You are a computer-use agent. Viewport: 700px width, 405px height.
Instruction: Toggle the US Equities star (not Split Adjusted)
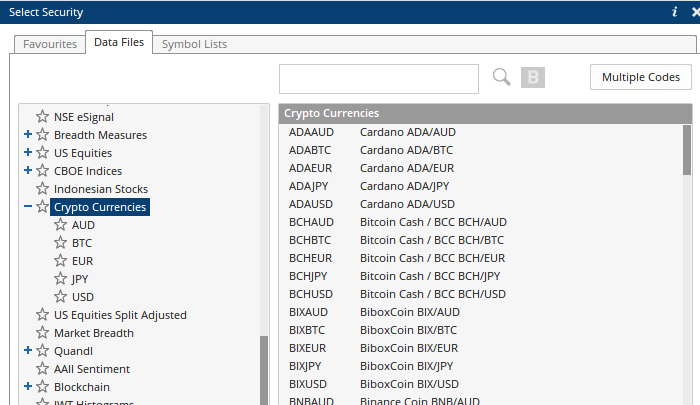[x=42, y=153]
